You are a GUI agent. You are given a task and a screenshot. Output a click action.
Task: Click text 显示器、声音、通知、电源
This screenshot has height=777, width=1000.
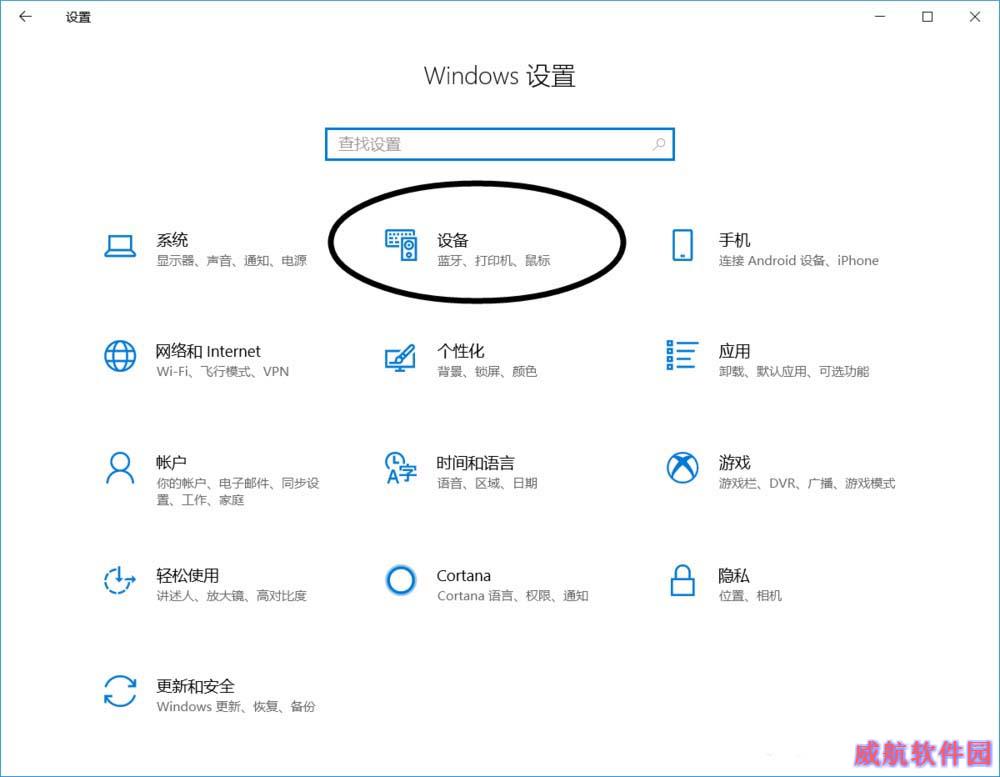coord(232,260)
